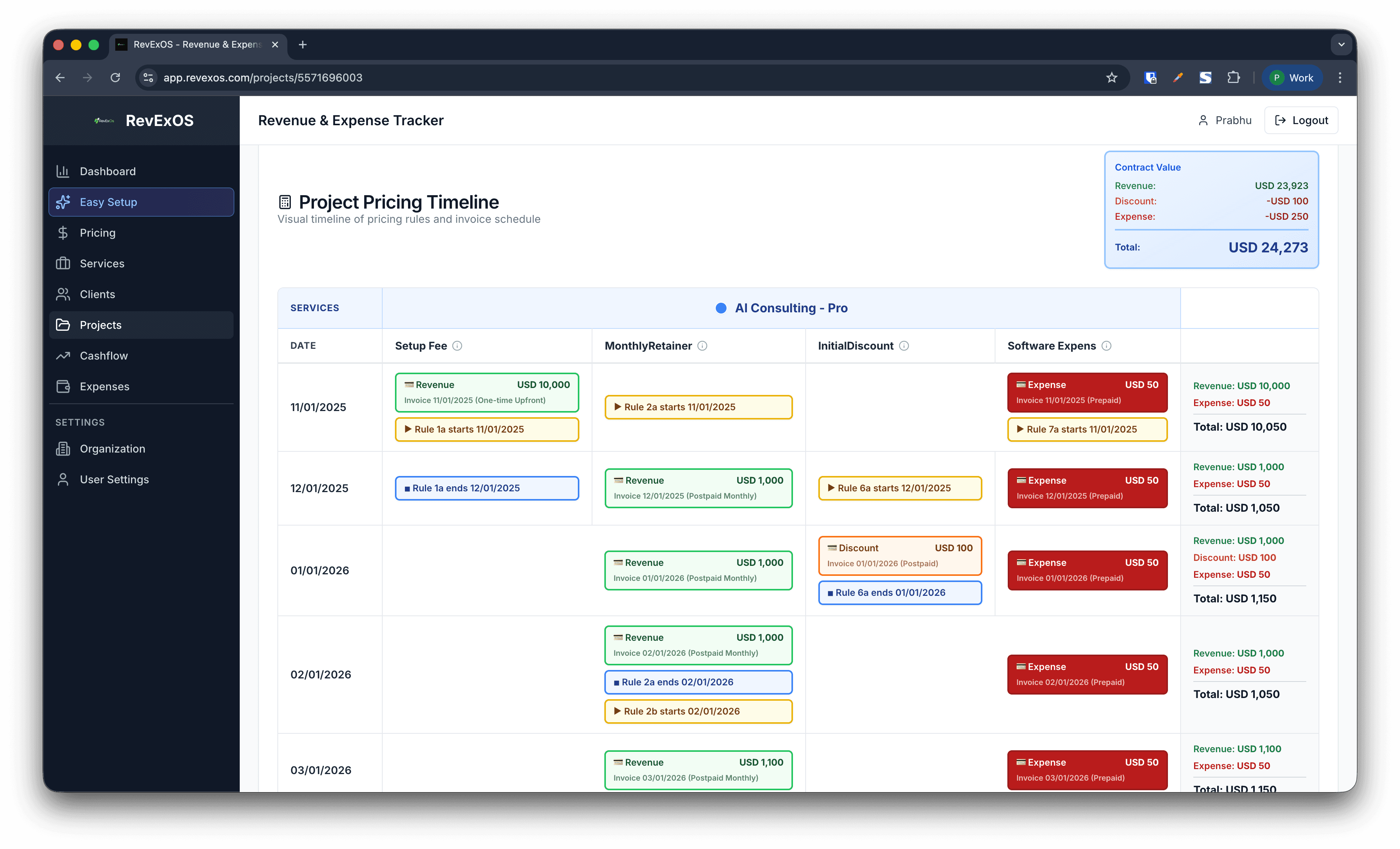Open the Dashboard sidebar item
1400x849 pixels.
click(108, 171)
